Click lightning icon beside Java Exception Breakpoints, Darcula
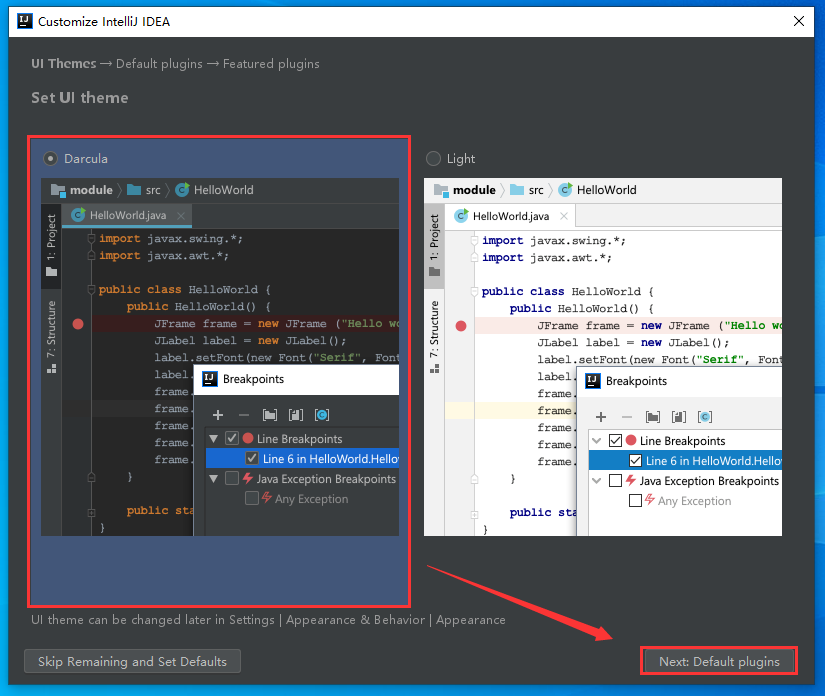 click(248, 478)
